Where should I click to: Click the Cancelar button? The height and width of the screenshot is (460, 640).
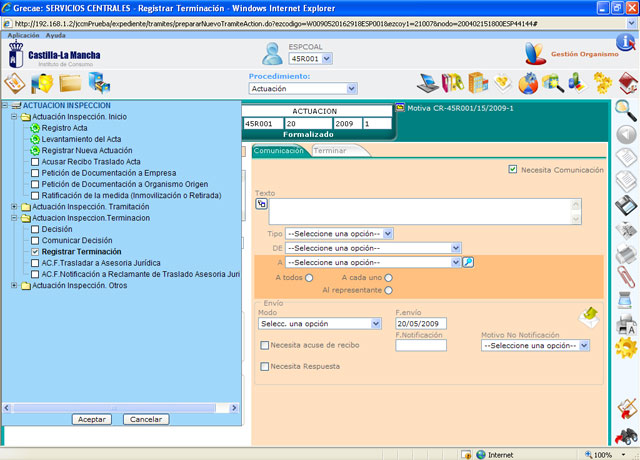pyautogui.click(x=146, y=419)
